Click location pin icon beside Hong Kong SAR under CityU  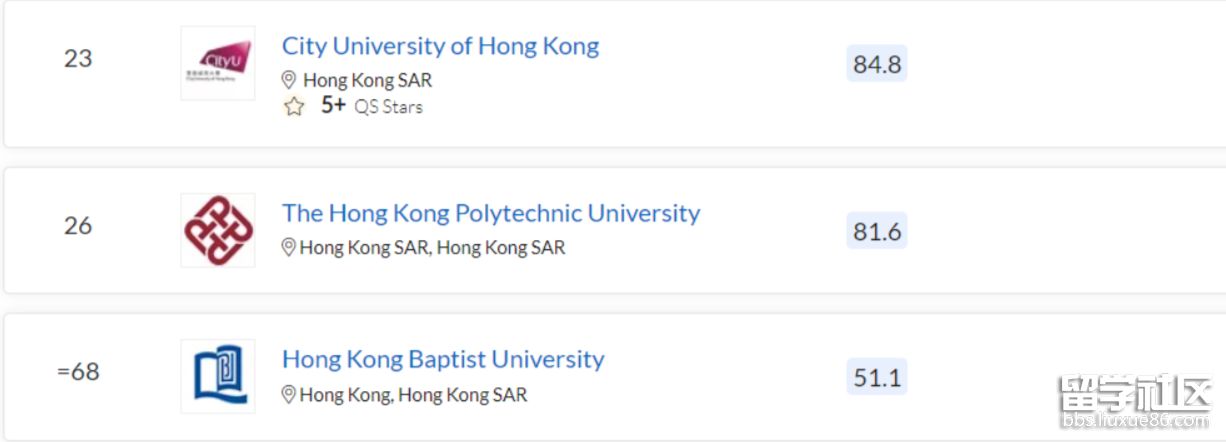[289, 80]
